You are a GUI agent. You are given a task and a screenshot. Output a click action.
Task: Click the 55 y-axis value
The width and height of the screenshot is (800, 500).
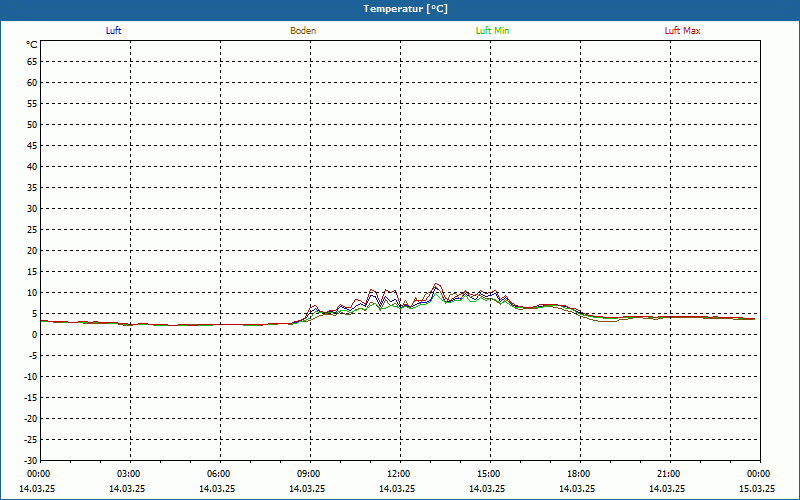[32, 104]
